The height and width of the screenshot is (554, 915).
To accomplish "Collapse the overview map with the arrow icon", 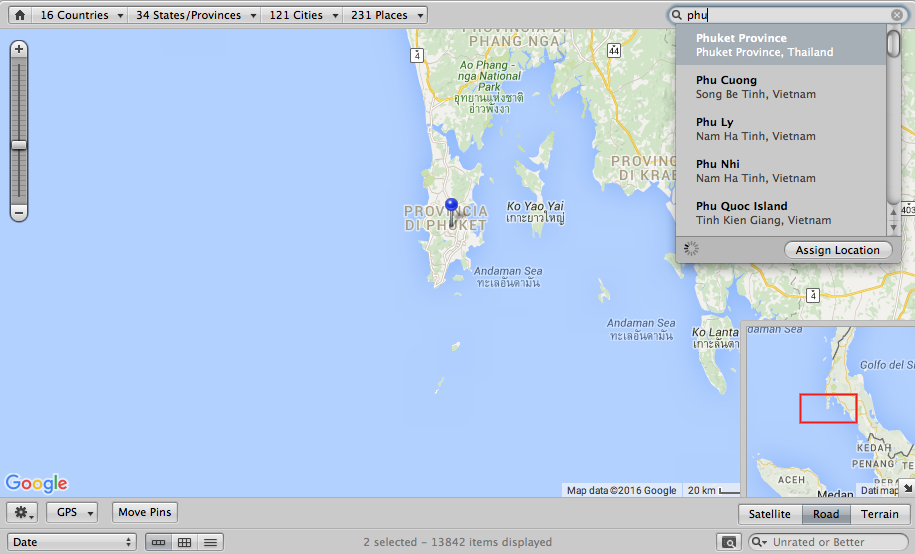I will point(907,487).
